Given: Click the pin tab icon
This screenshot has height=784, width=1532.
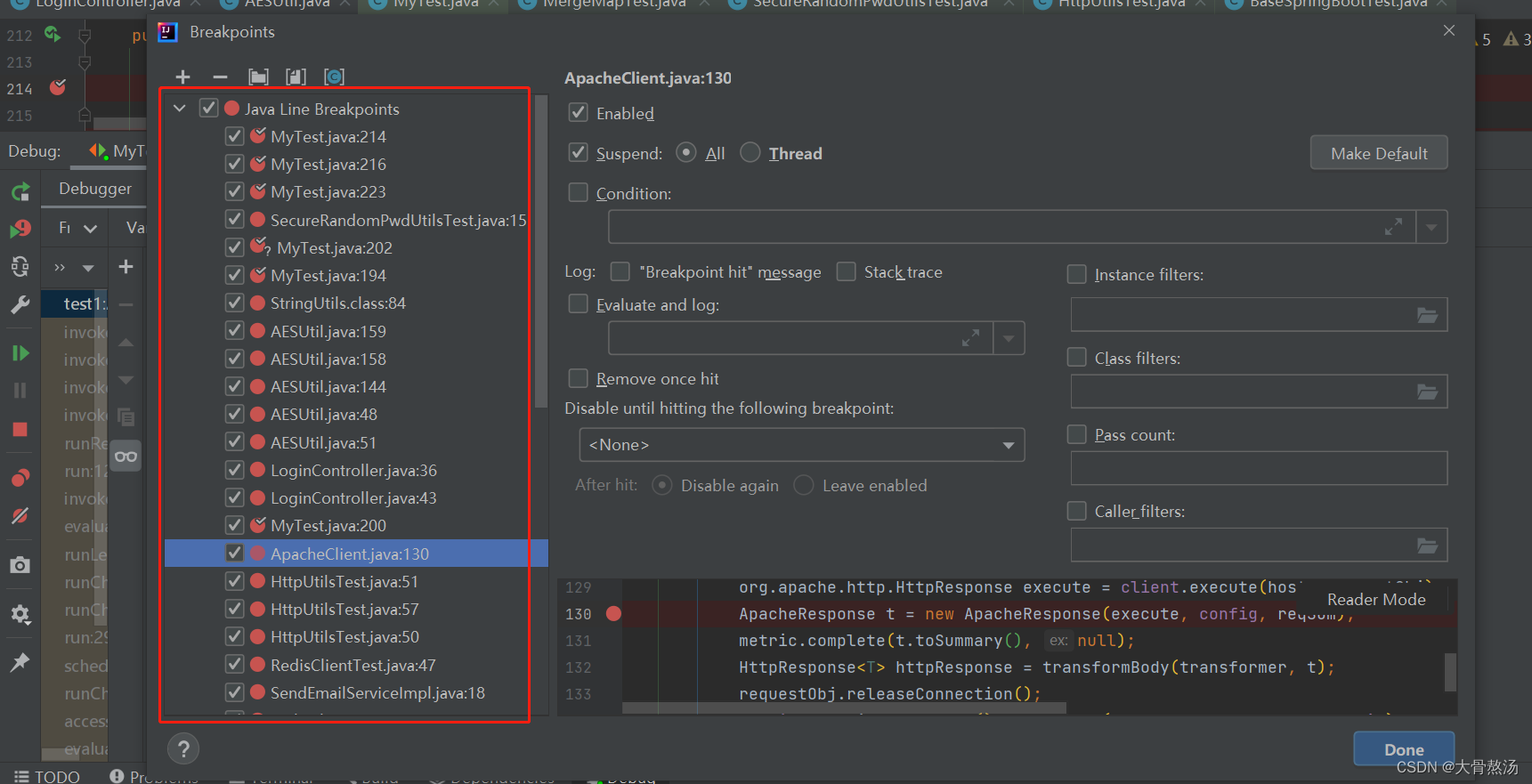Looking at the screenshot, I should click(20, 662).
